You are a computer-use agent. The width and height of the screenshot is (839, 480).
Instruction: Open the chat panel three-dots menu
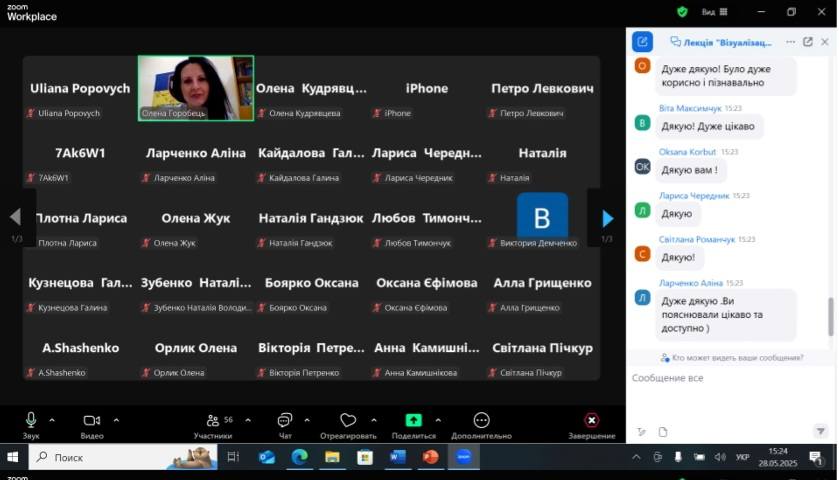(791, 42)
